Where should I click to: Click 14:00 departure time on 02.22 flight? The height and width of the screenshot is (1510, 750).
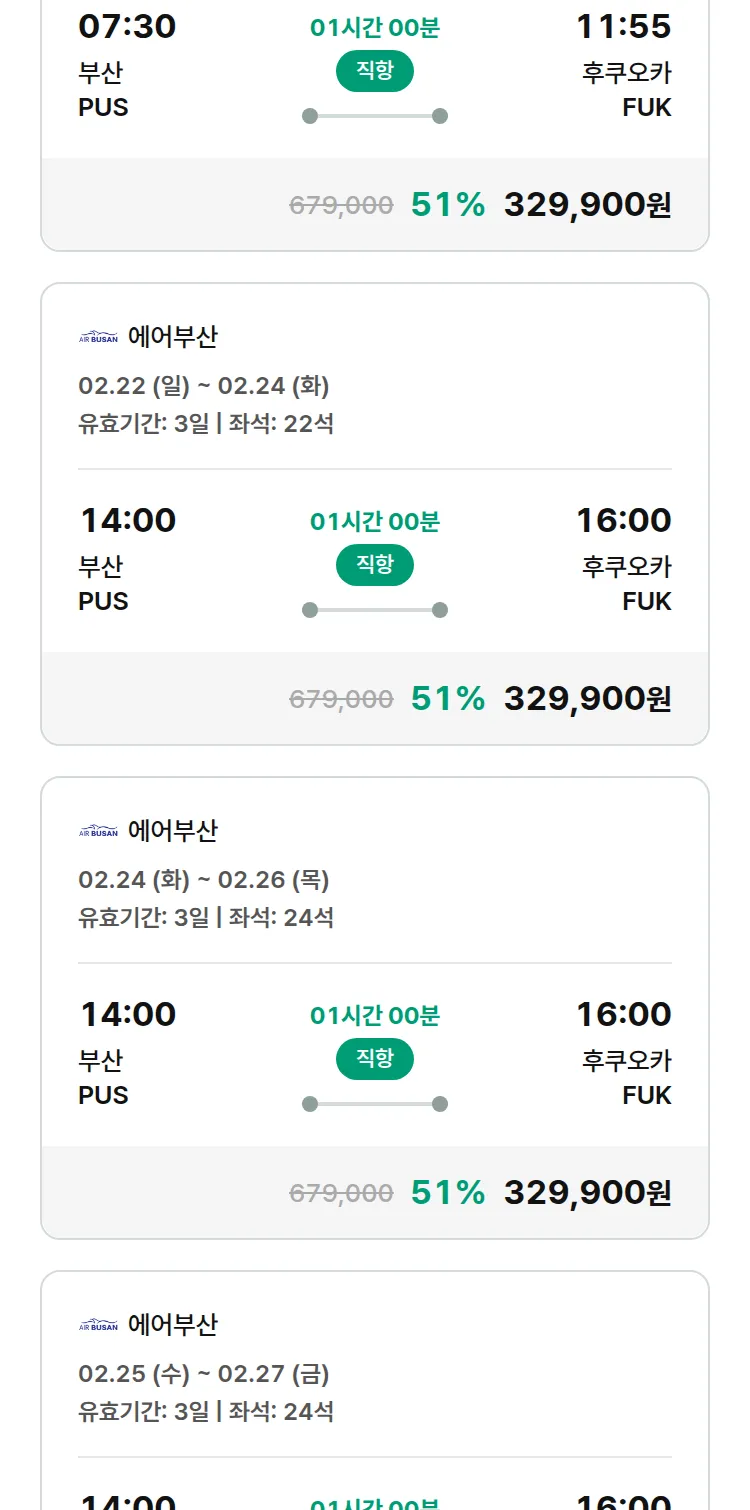(127, 521)
